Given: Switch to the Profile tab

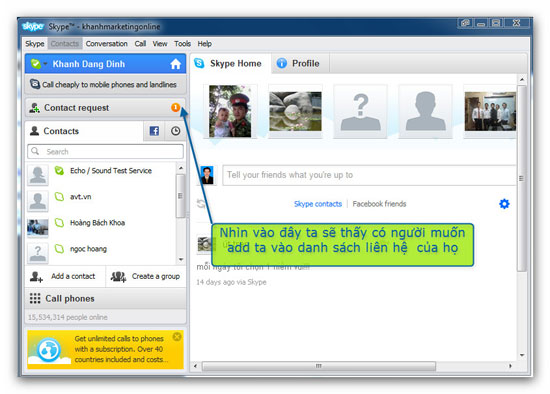Looking at the screenshot, I should pos(300,64).
